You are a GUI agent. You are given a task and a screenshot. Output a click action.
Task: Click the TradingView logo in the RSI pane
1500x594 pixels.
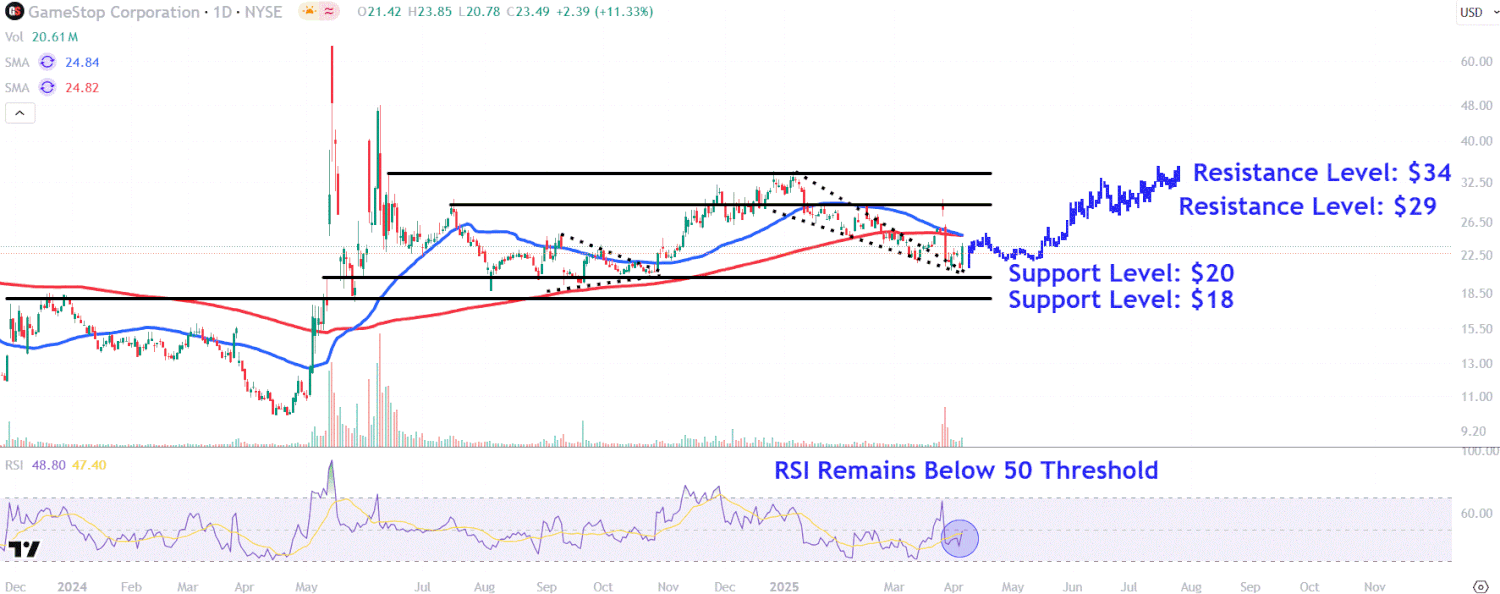24,549
